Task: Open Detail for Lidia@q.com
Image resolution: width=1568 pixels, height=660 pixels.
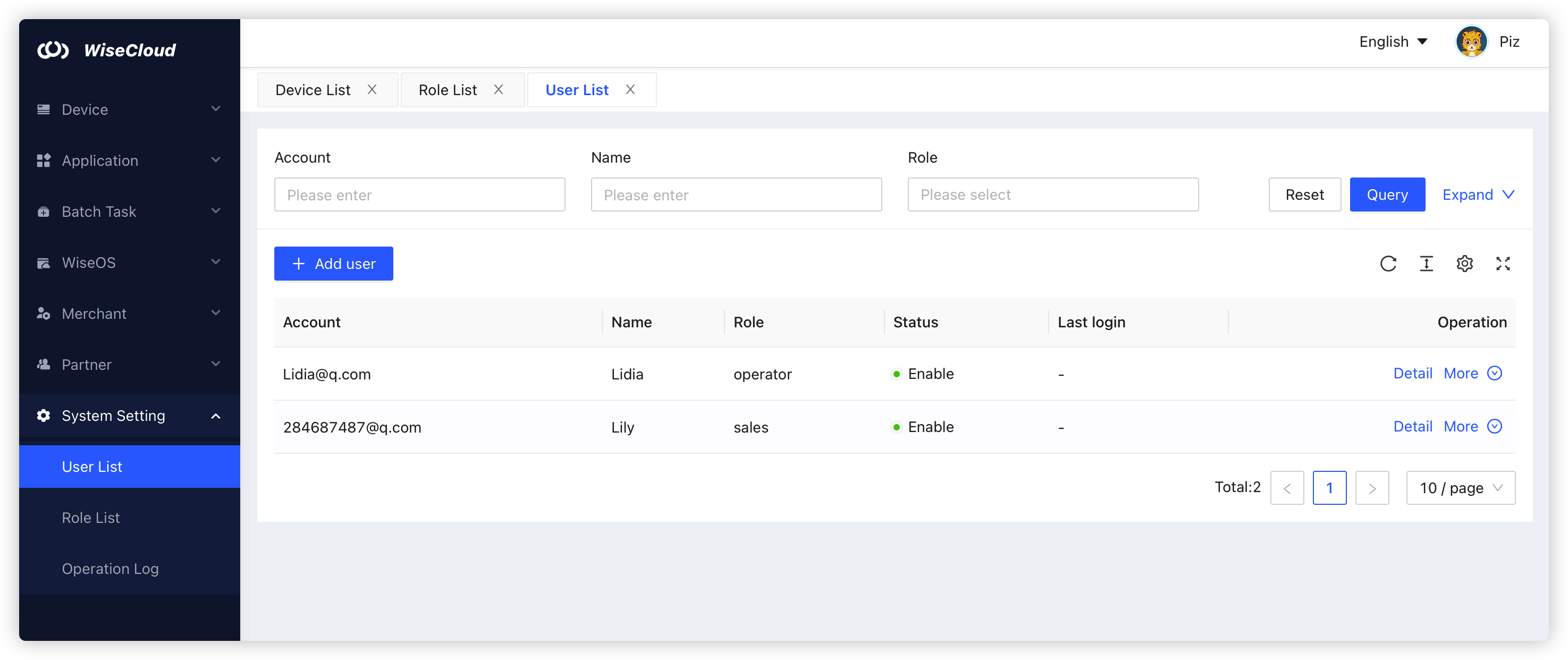Action: [x=1413, y=373]
